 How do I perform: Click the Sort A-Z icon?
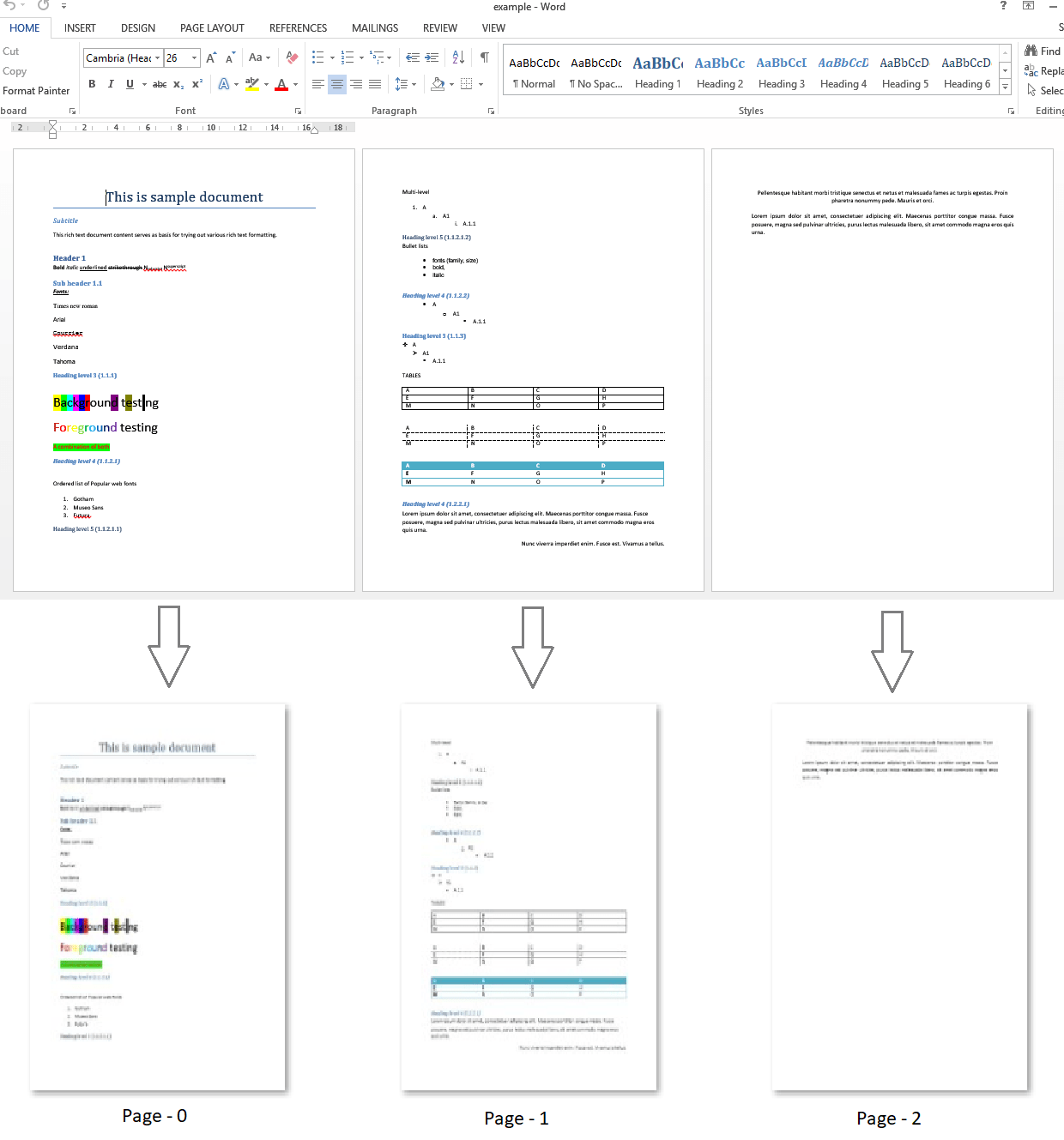pyautogui.click(x=458, y=57)
